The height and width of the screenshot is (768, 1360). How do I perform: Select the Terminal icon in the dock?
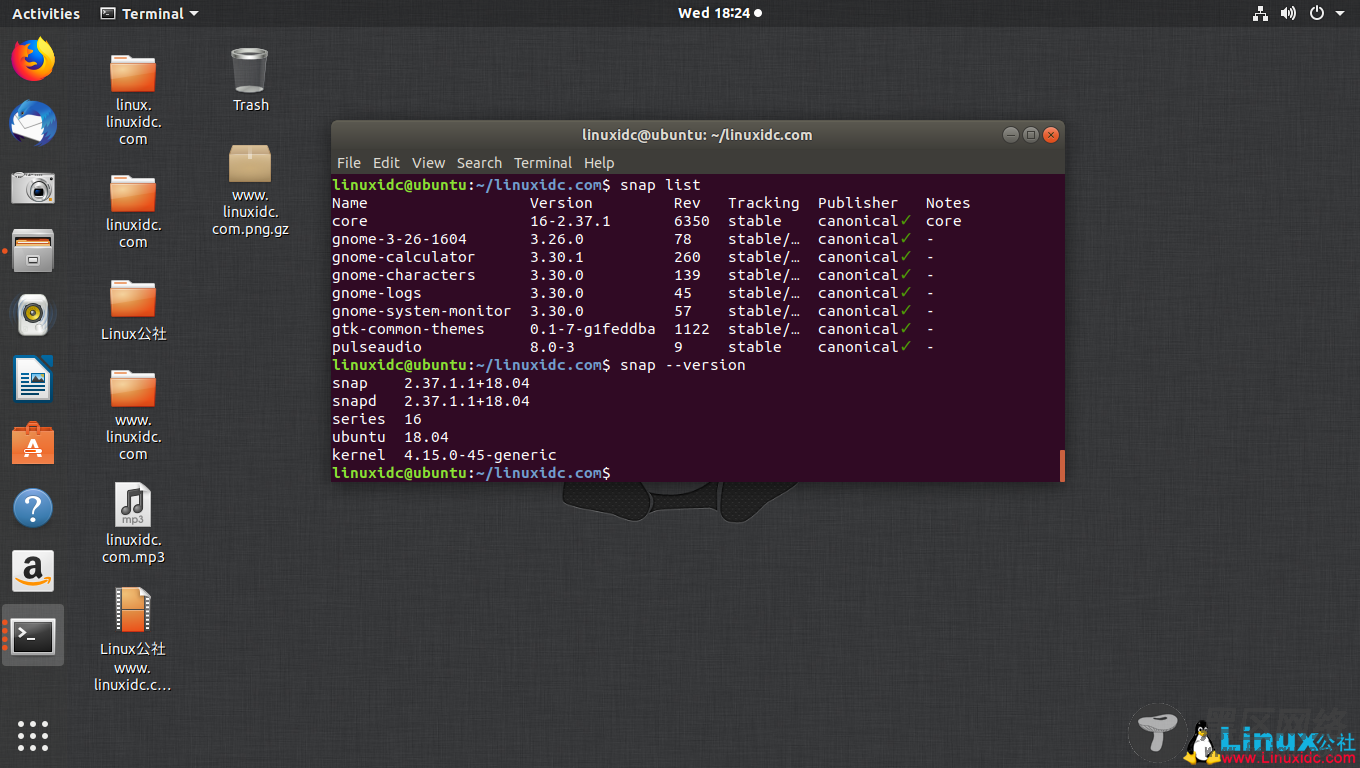(x=33, y=636)
